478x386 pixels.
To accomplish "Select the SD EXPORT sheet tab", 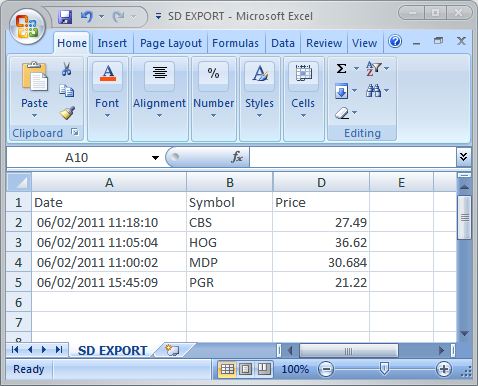I will (113, 350).
